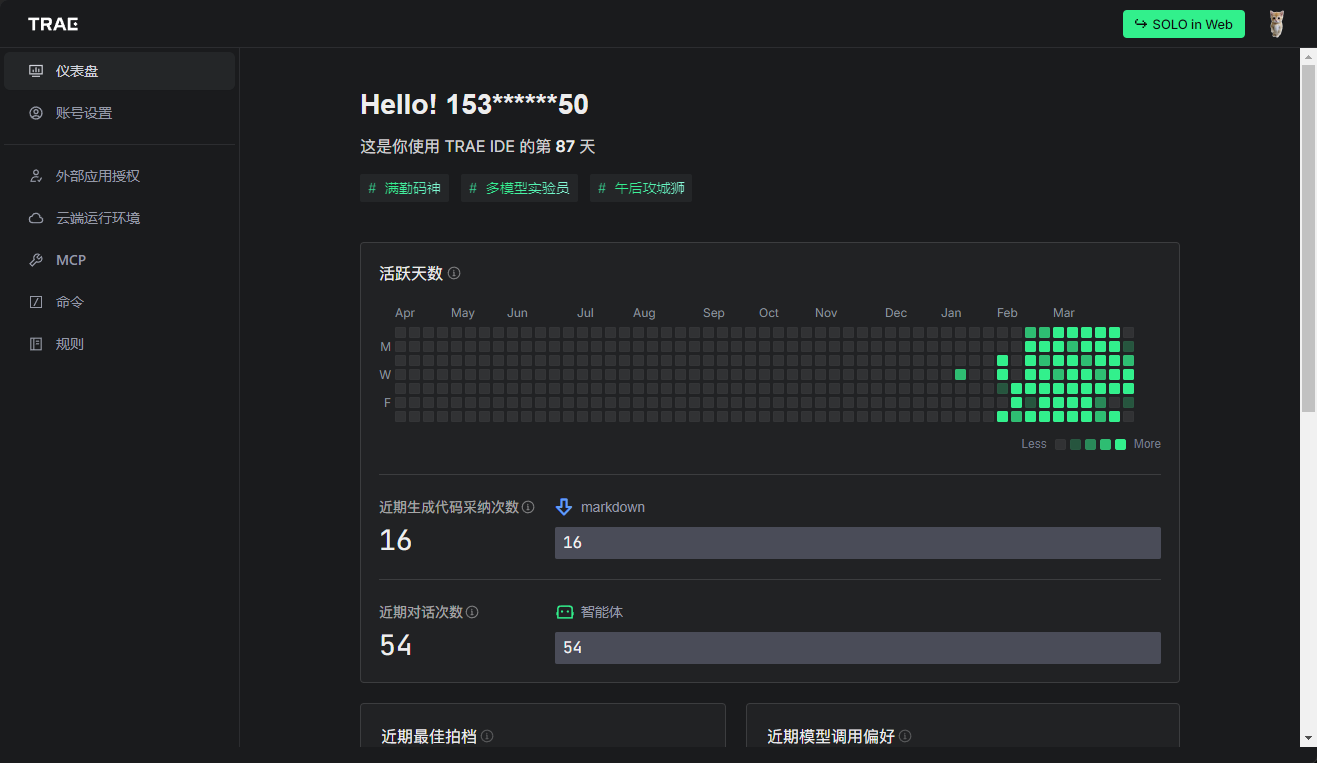Click info icon beside 近期生成代码采纳次数
Screen dimensions: 1317x763
pos(528,507)
